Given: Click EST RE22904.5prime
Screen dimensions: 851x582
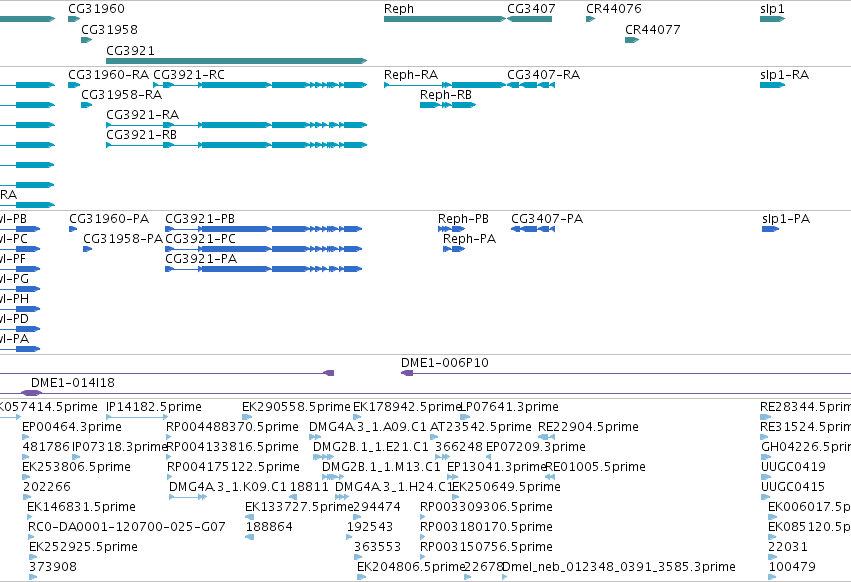Looking at the screenshot, I should point(547,437).
